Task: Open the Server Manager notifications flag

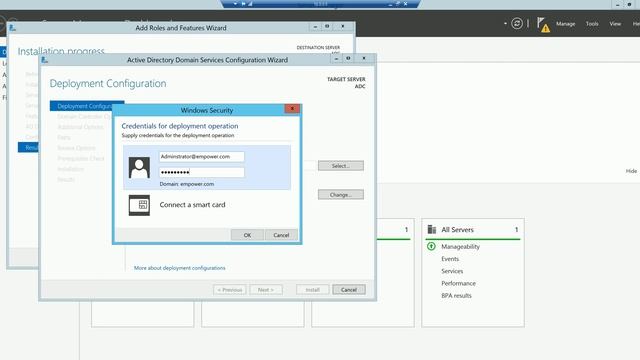Action: tap(543, 24)
